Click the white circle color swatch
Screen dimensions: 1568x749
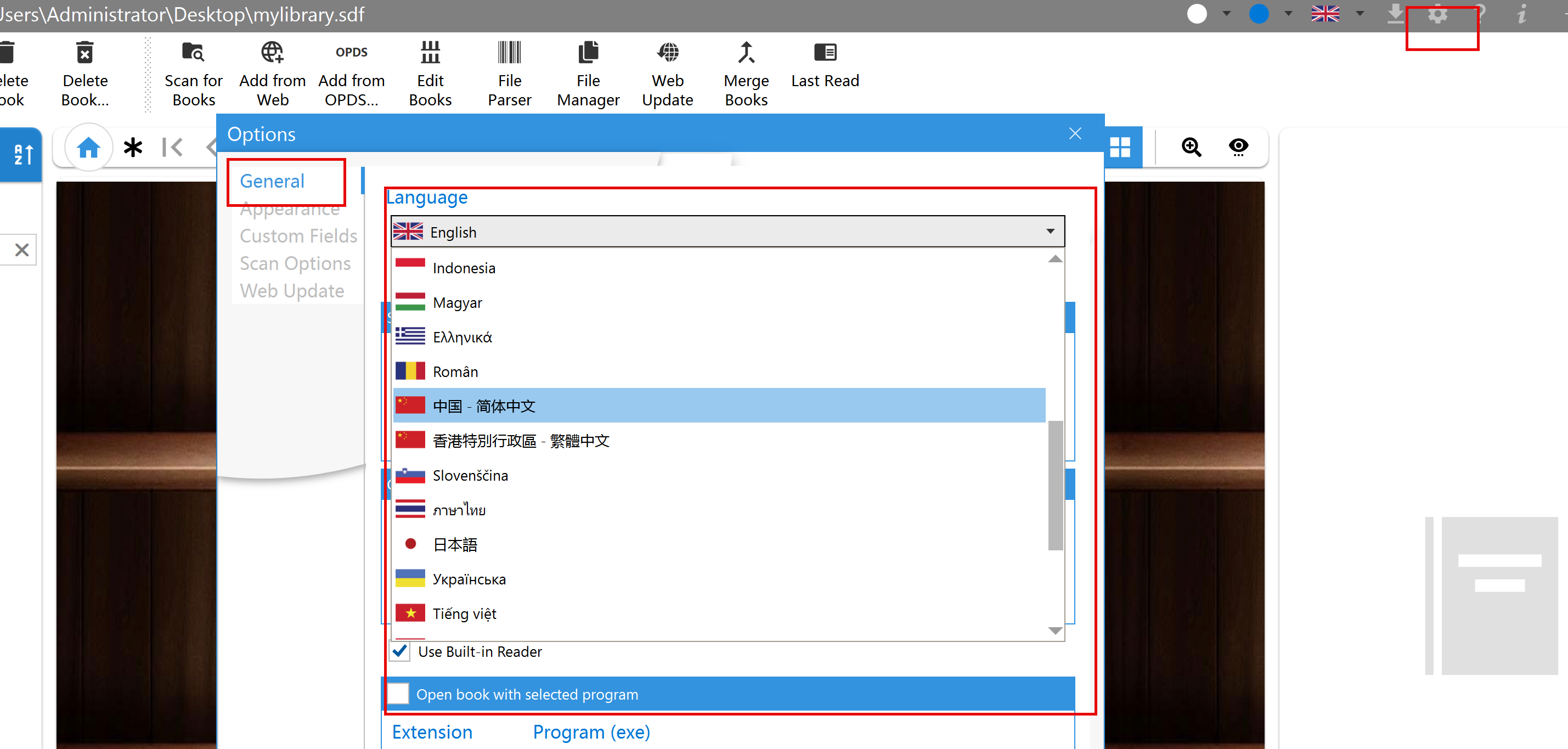pos(1197,13)
